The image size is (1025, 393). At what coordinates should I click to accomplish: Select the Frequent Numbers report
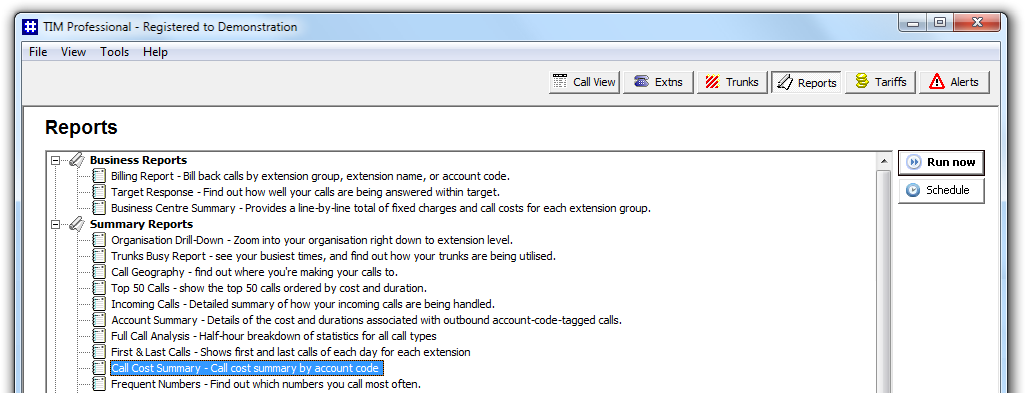point(265,384)
